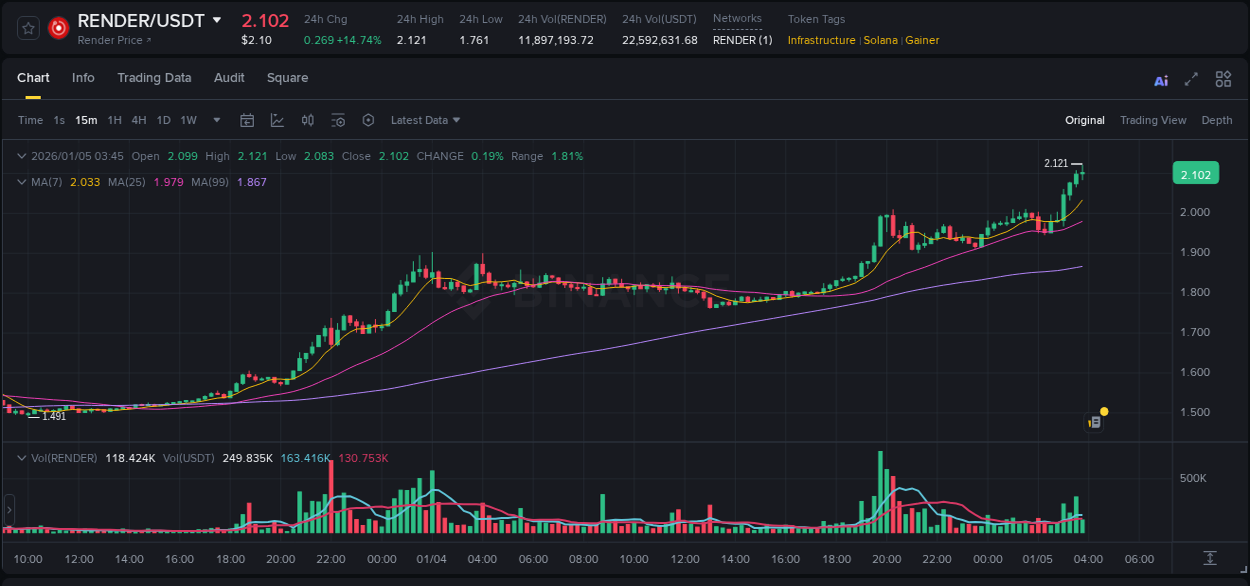Open the extra timeframes dropdown arrow

pyautogui.click(x=215, y=120)
